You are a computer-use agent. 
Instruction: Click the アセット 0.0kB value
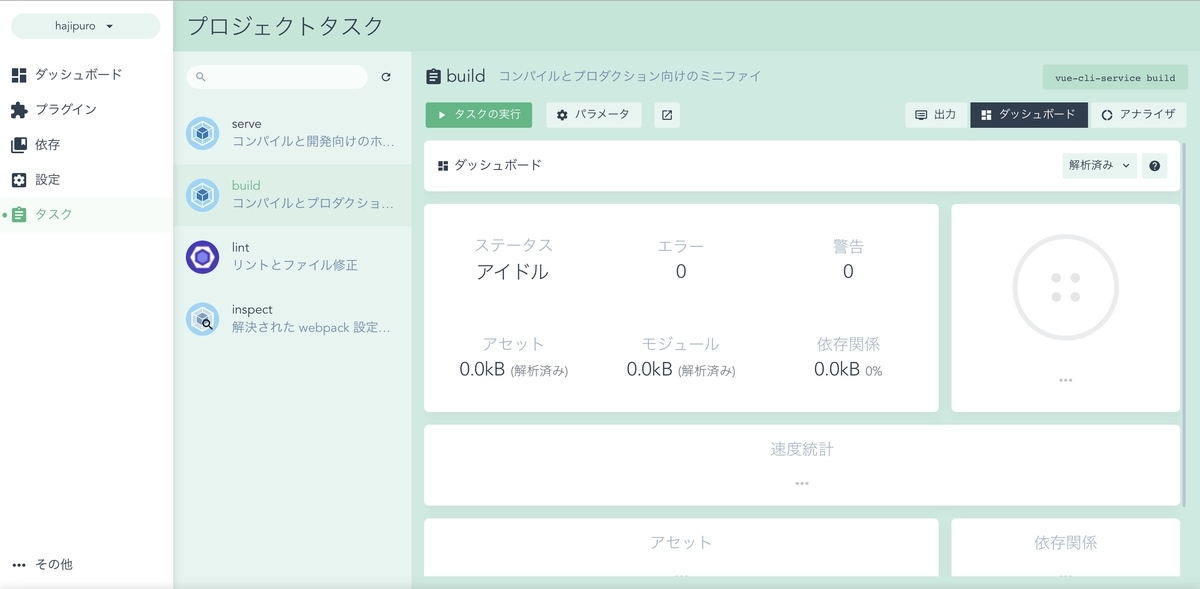coord(514,369)
